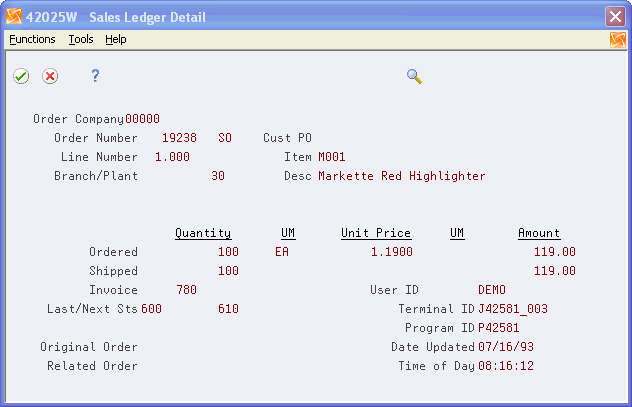This screenshot has height=407, width=632.
Task: Select the Shipped quantity 100
Action: pyautogui.click(x=229, y=271)
